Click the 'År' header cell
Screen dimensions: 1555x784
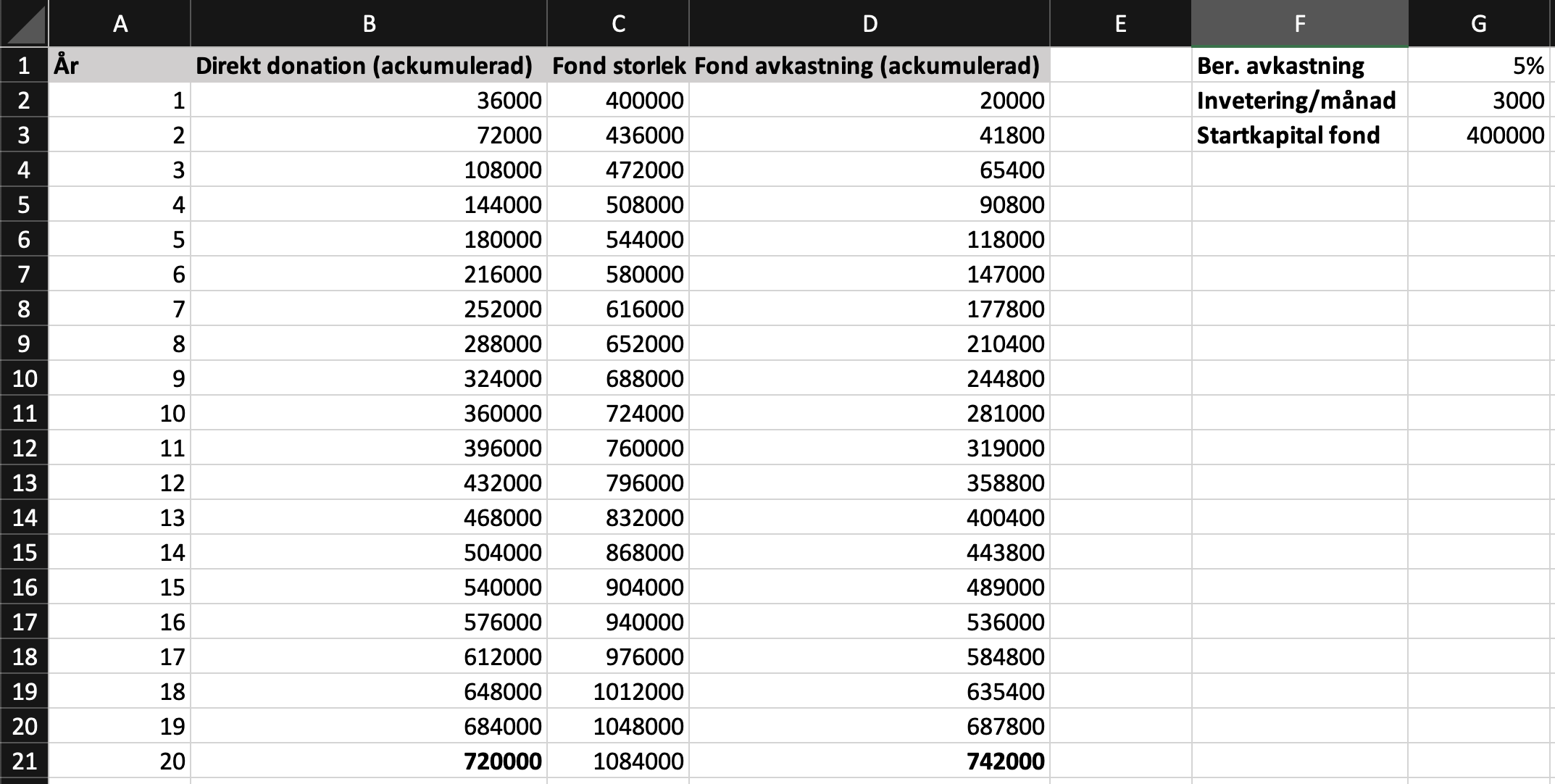[120, 66]
